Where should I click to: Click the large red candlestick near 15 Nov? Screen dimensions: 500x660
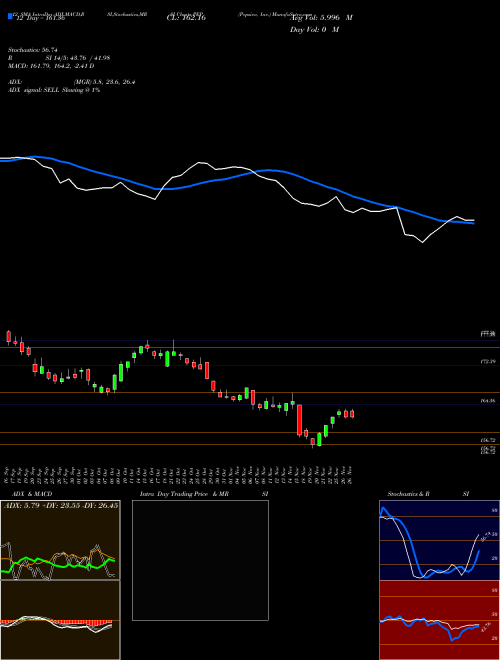[x=299, y=420]
